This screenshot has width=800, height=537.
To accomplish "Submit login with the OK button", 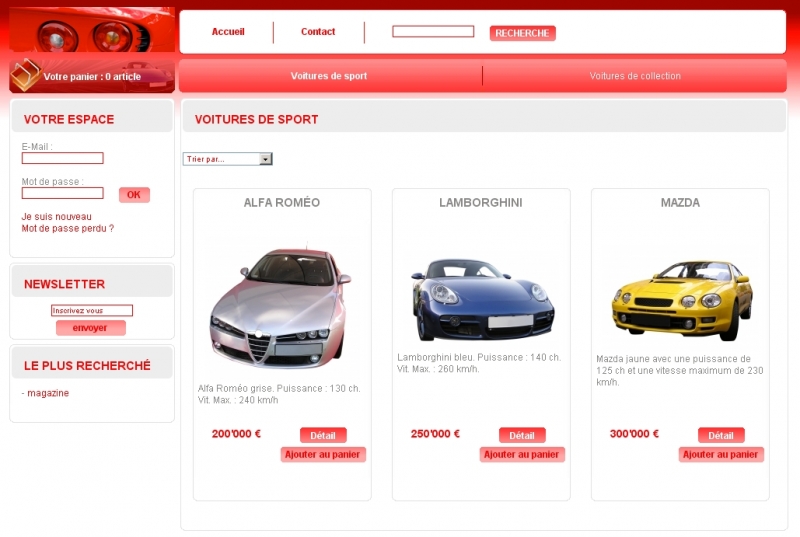I will [134, 195].
